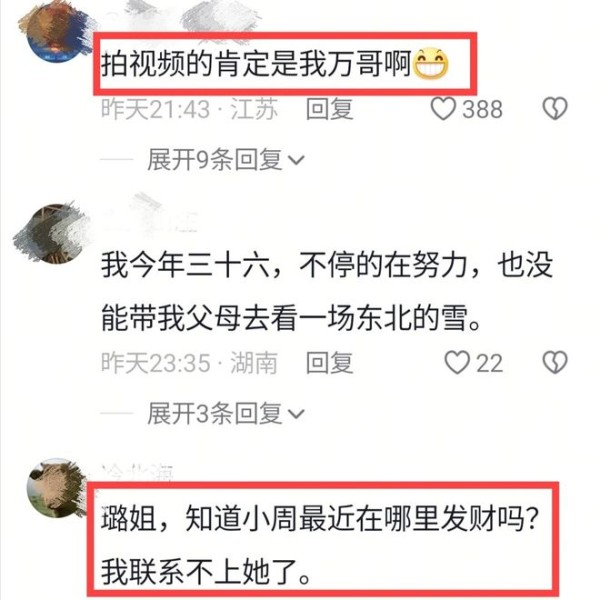Tap the grinning emoji in first comment
The image size is (600, 600).
(431, 64)
